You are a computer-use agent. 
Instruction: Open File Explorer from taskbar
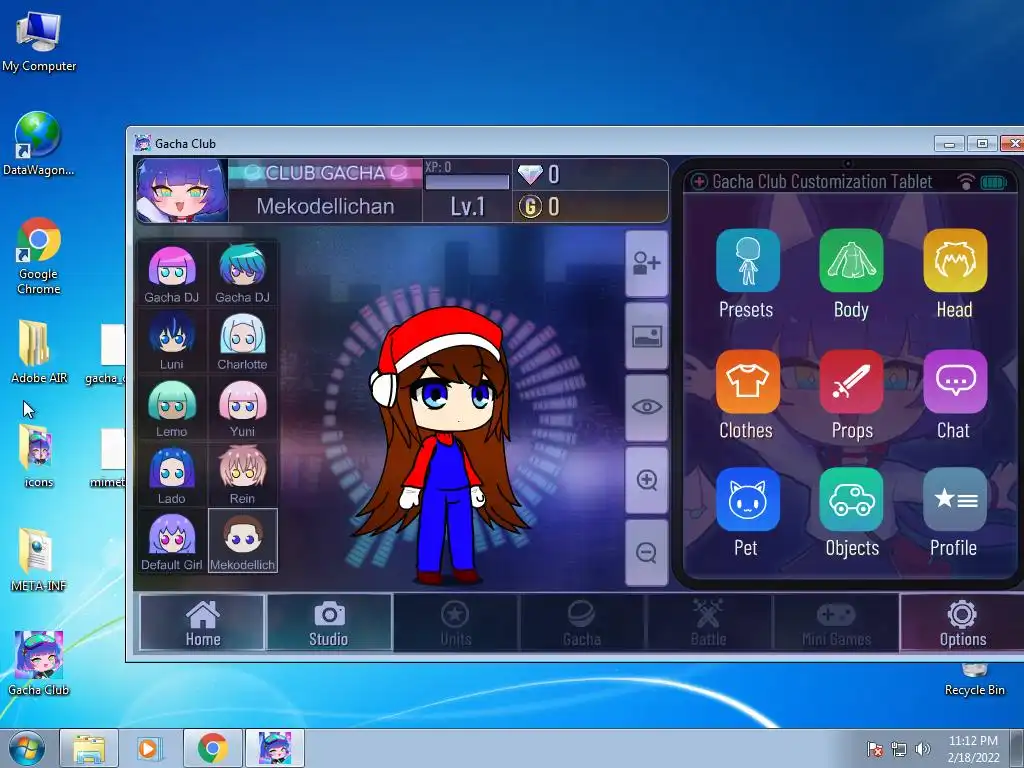coord(89,748)
